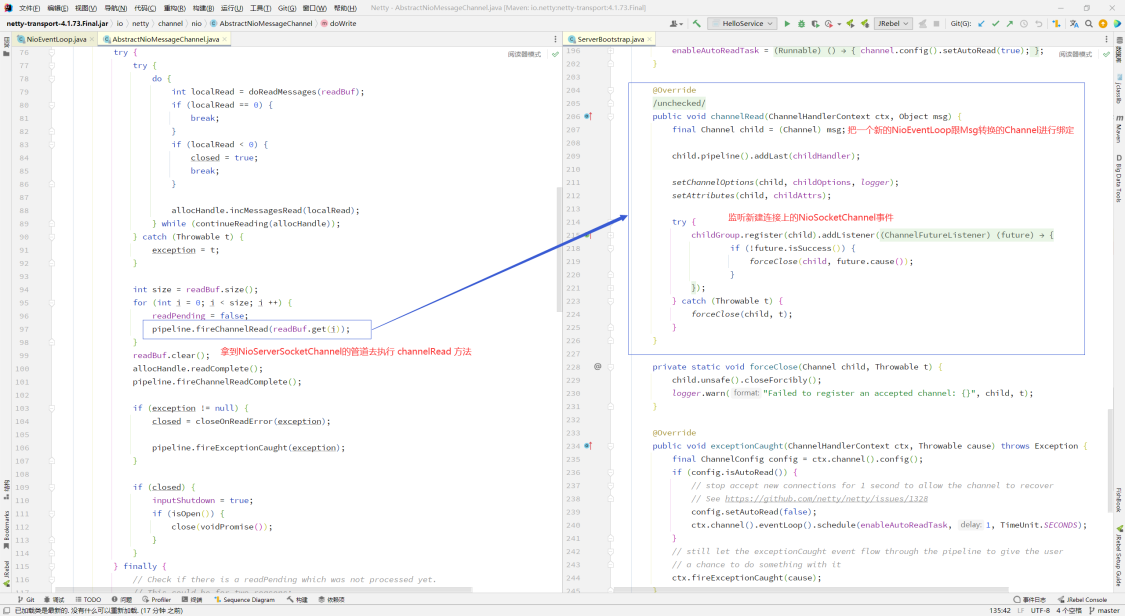
Task: Open the user account dropdown icon
Action: point(676,24)
